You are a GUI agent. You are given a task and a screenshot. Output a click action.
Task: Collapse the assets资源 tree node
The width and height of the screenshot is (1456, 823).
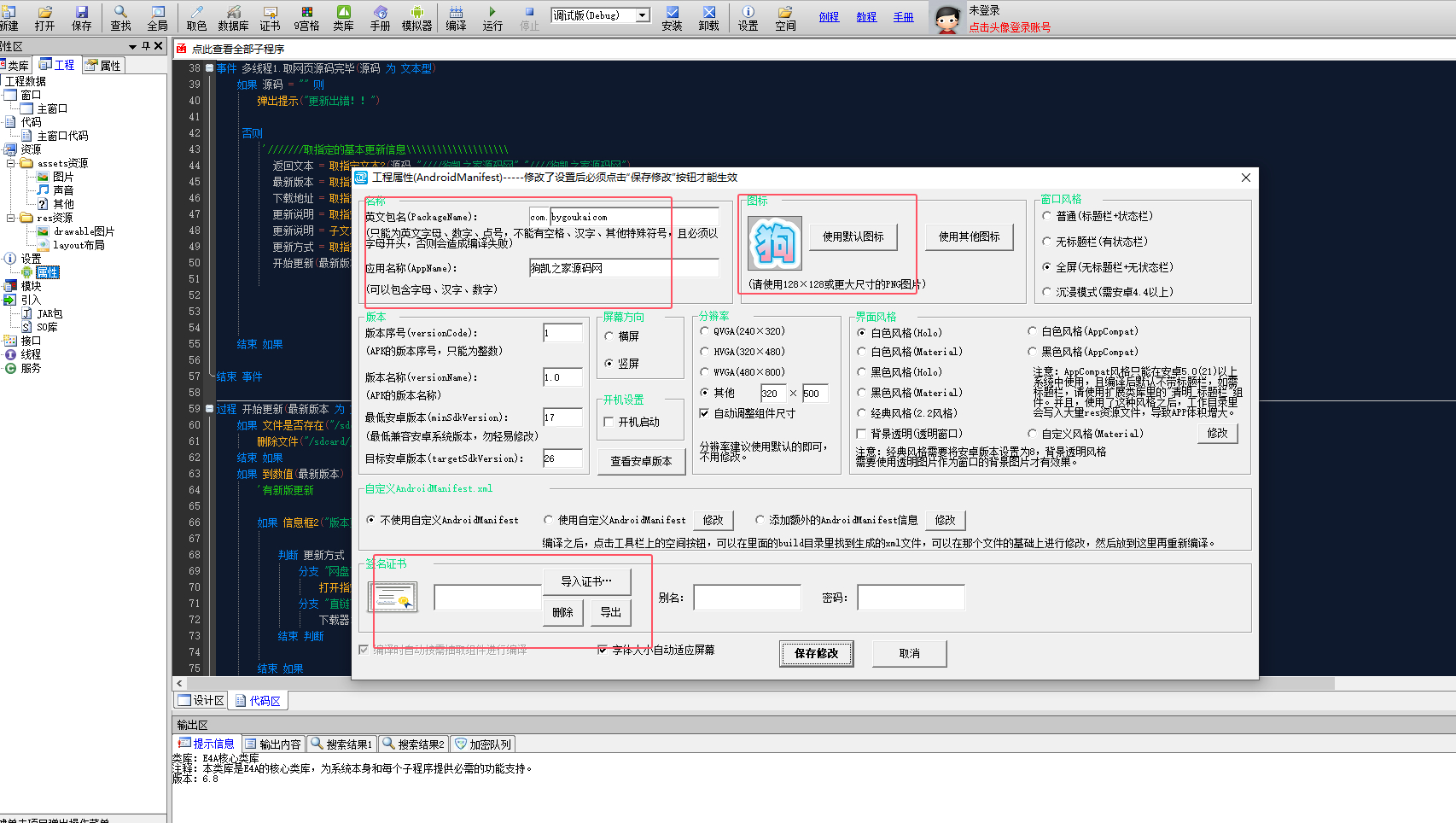11,163
